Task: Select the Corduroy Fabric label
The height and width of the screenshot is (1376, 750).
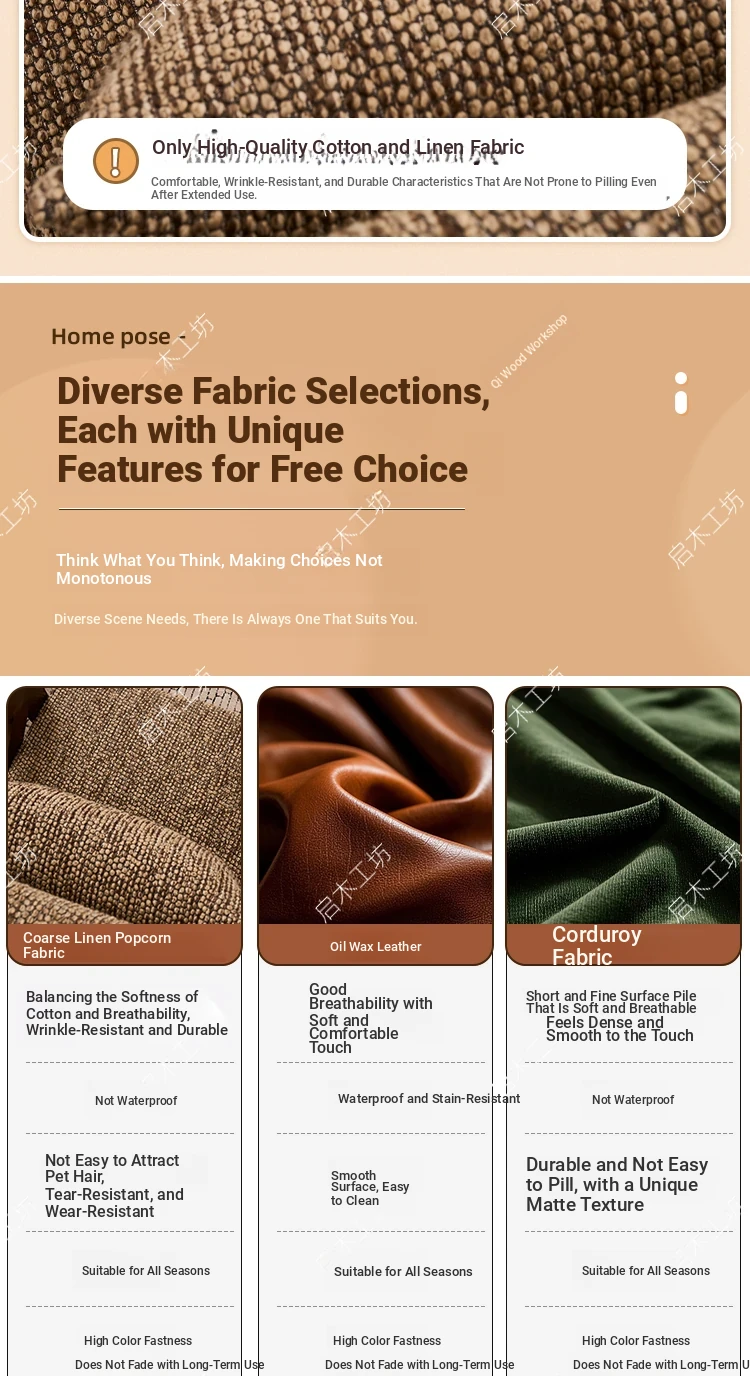Action: click(597, 946)
